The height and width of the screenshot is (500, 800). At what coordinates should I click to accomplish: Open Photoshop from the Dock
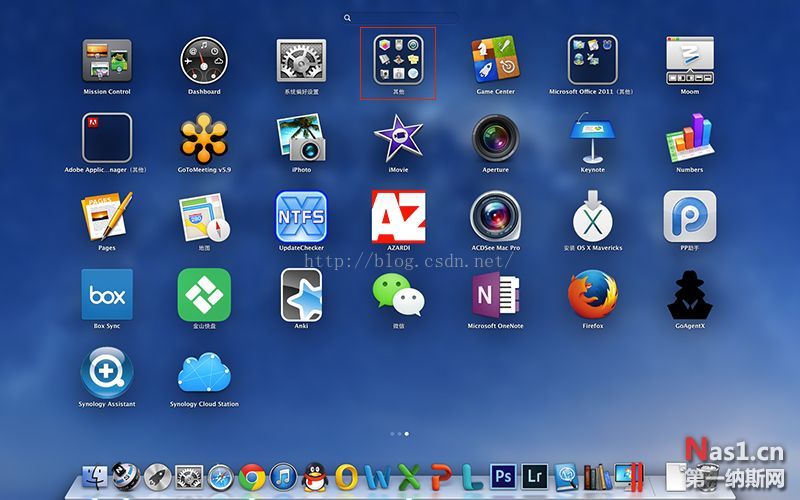[503, 477]
